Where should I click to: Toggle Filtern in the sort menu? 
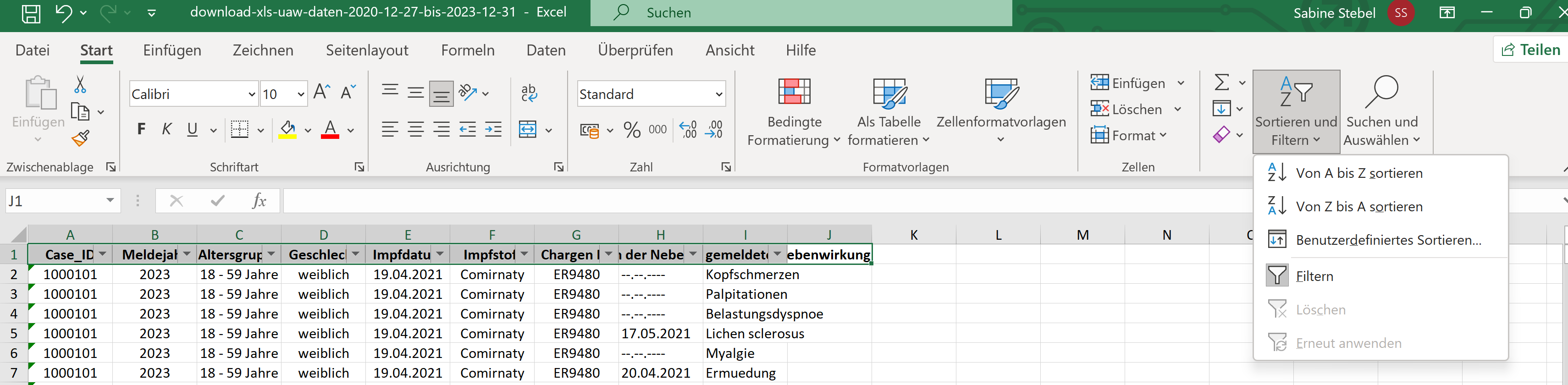tap(1380, 275)
